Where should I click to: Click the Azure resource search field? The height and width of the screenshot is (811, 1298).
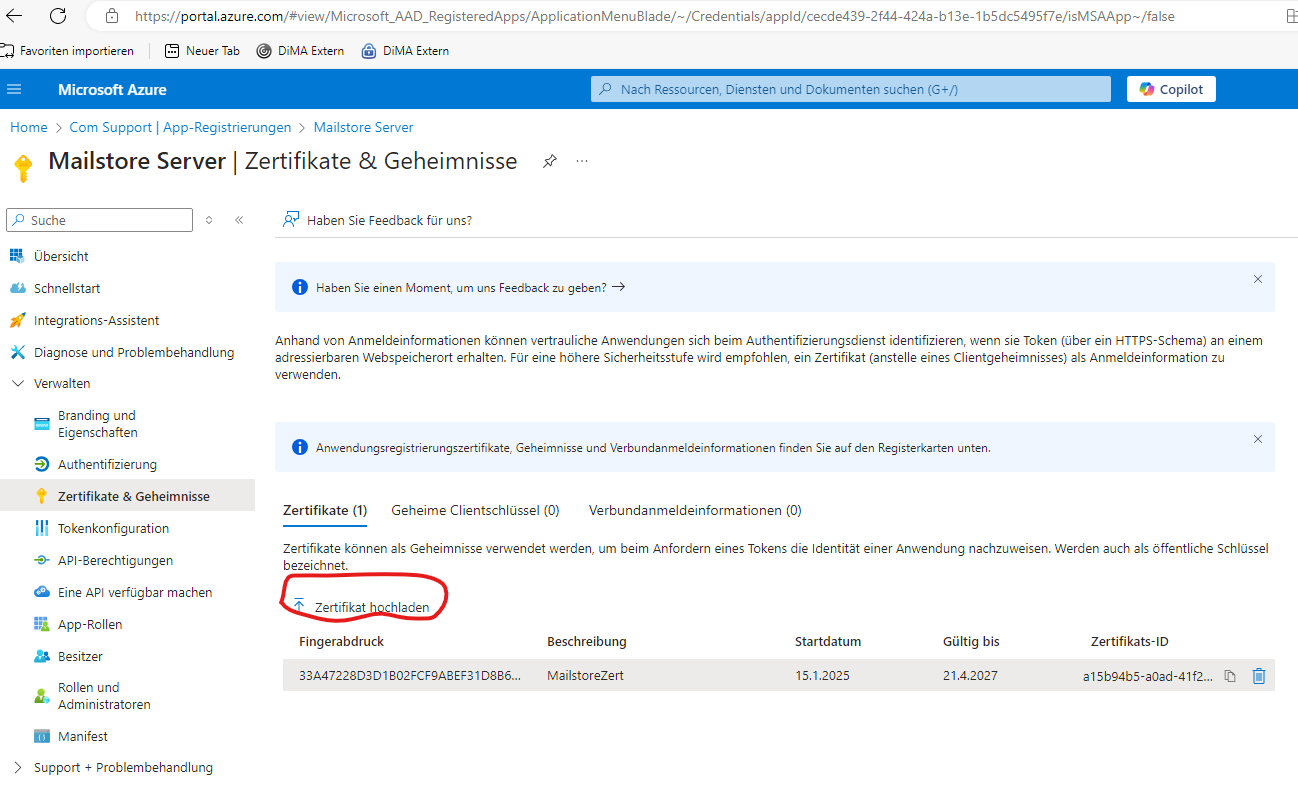(x=850, y=89)
